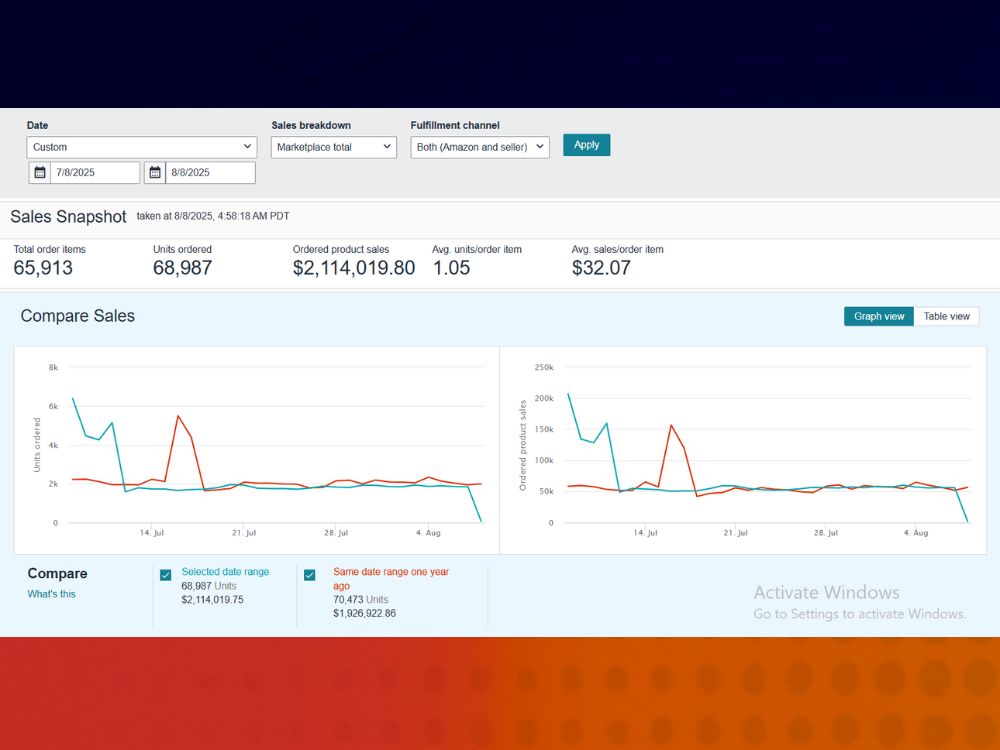Open the Sales breakdown Marketplace total dropdown
Image resolution: width=1000 pixels, height=750 pixels.
pyautogui.click(x=334, y=147)
